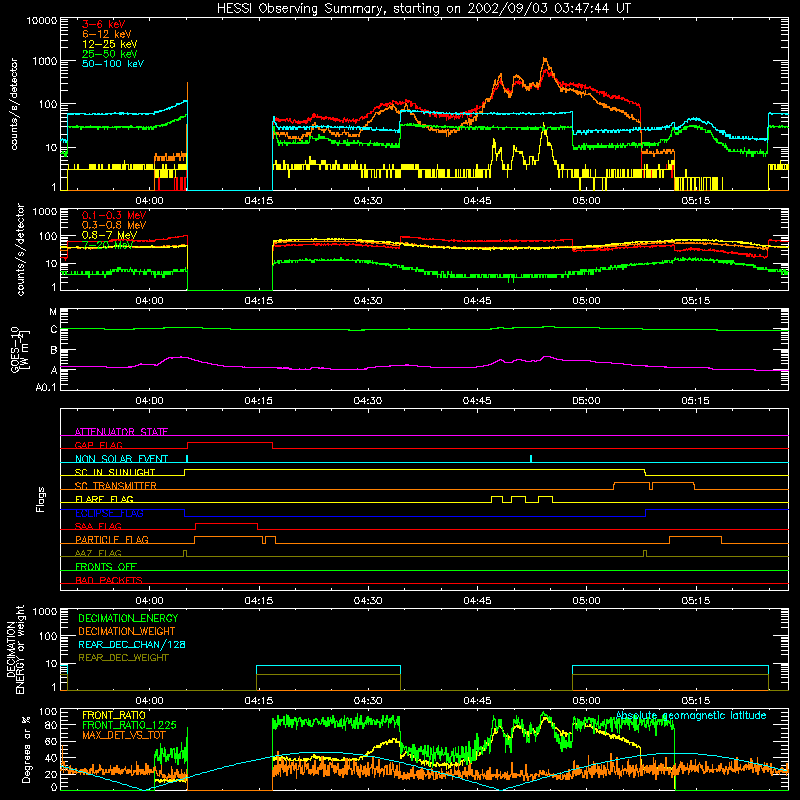Click the "Absolute geomagnetic latitude" label
The width and height of the screenshot is (800, 800).
click(x=691, y=715)
